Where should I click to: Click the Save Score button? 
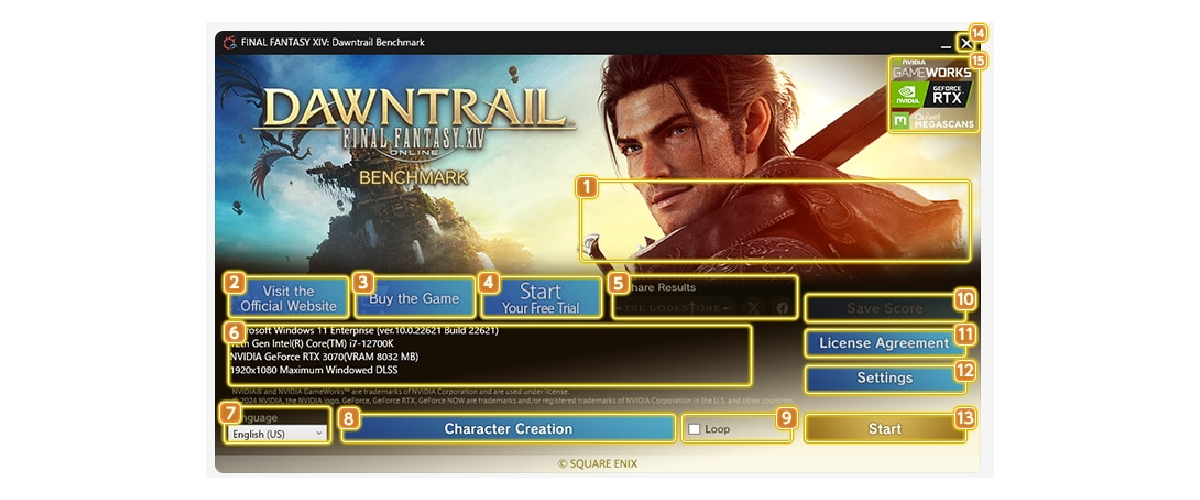885,308
